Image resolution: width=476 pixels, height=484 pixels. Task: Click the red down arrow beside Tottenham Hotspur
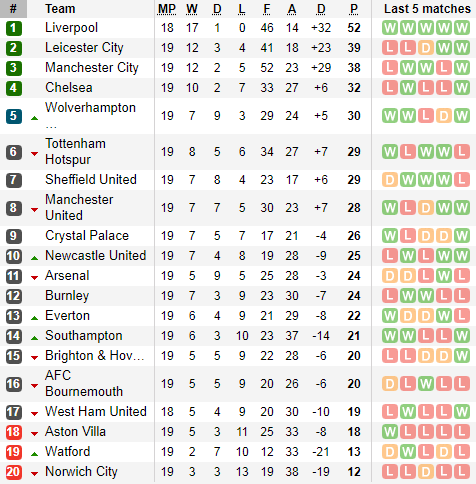(x=34, y=154)
